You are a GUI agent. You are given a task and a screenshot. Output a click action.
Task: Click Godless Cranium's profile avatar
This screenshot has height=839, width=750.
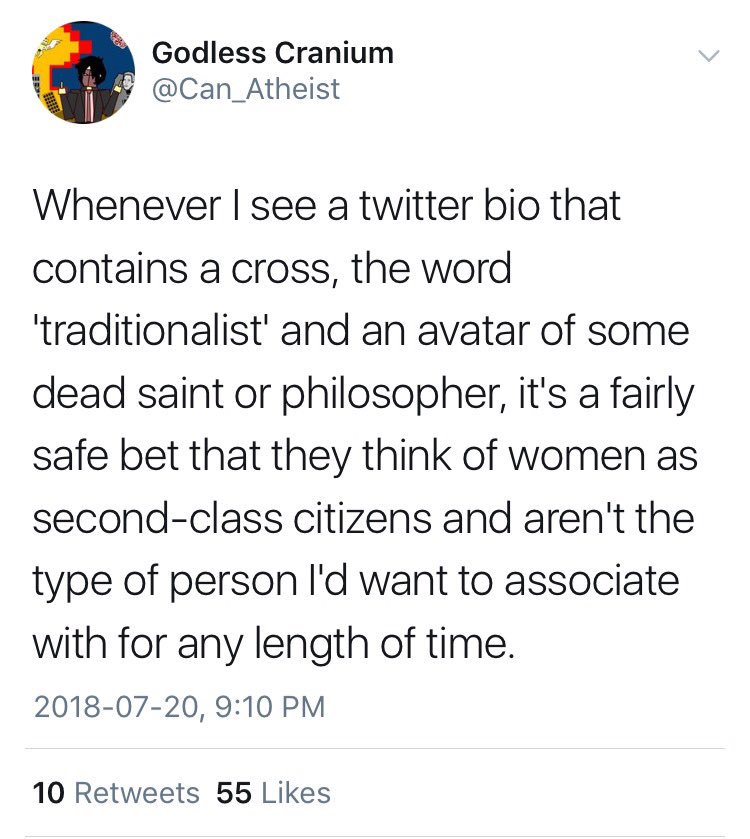(83, 72)
